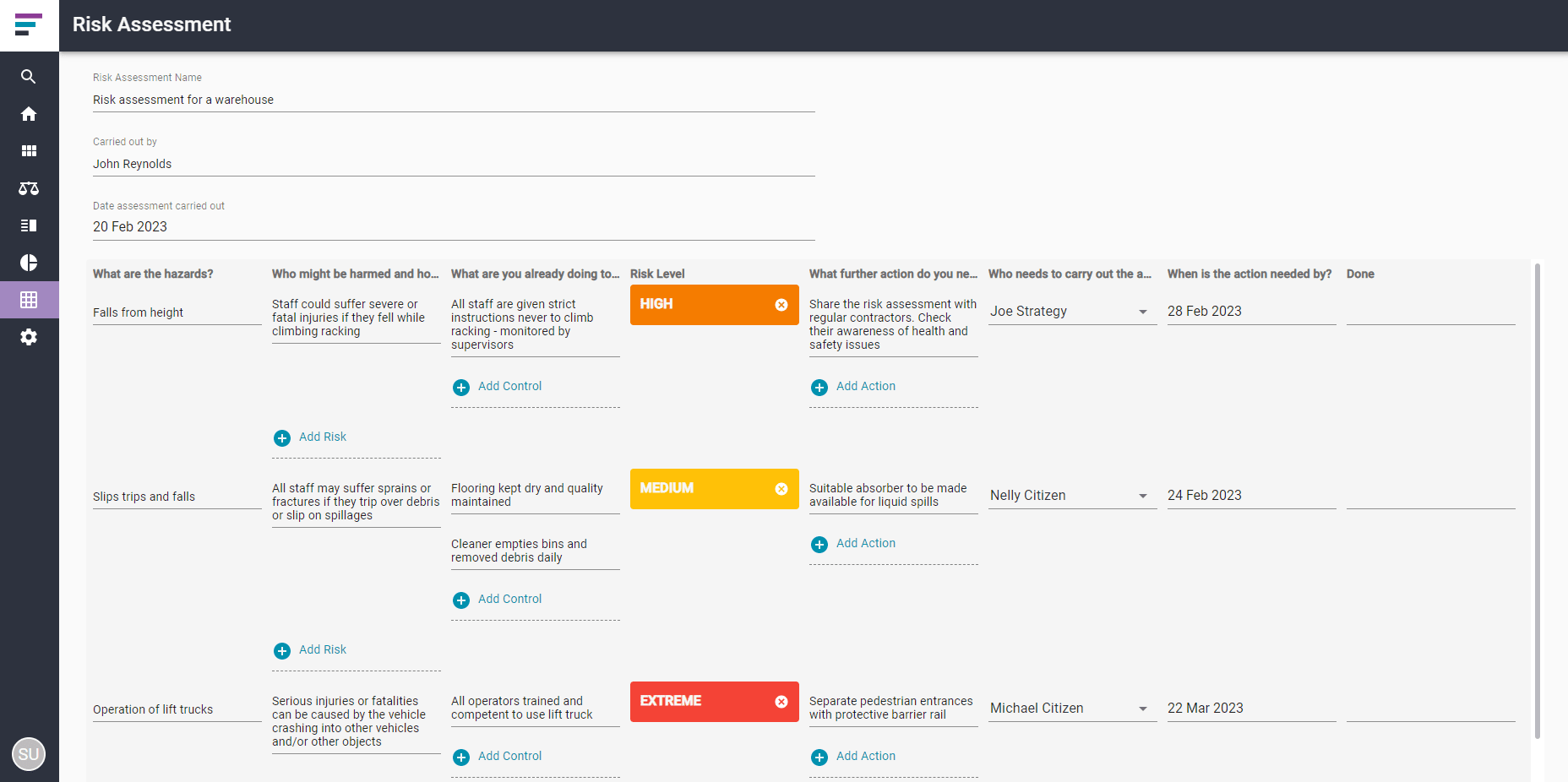The image size is (1568, 782).
Task: Edit the cleaner empties bins control
Action: [536, 551]
